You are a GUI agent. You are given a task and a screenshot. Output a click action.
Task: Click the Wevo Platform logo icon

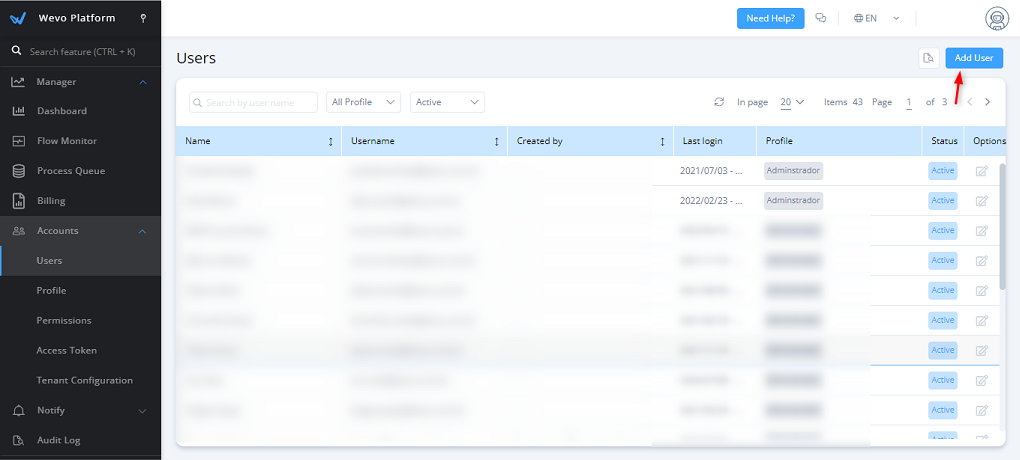click(18, 18)
